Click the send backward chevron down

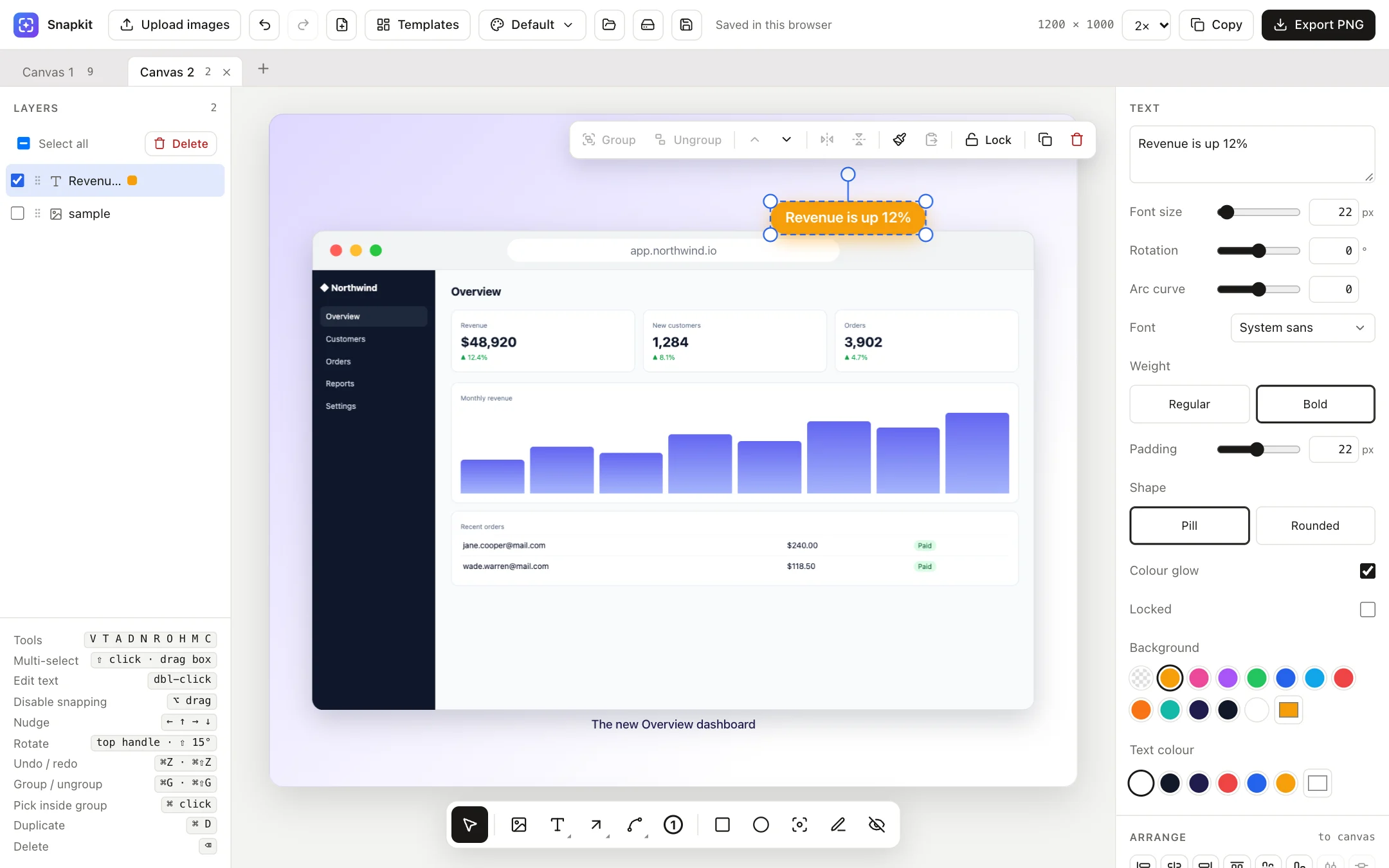(786, 140)
